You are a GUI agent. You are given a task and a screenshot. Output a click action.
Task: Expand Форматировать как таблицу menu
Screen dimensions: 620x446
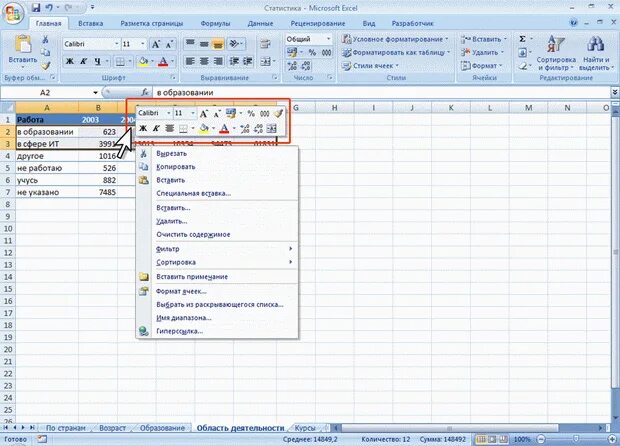pyautogui.click(x=396, y=52)
